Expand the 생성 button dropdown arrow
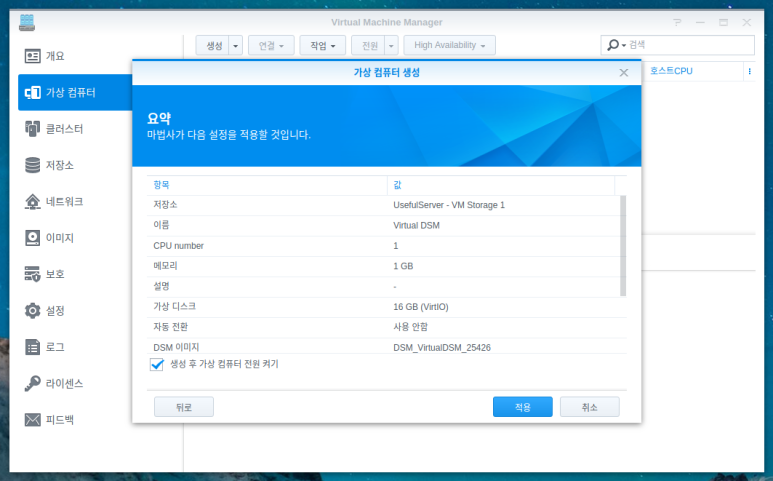Viewport: 773px width, 481px height. tap(235, 45)
